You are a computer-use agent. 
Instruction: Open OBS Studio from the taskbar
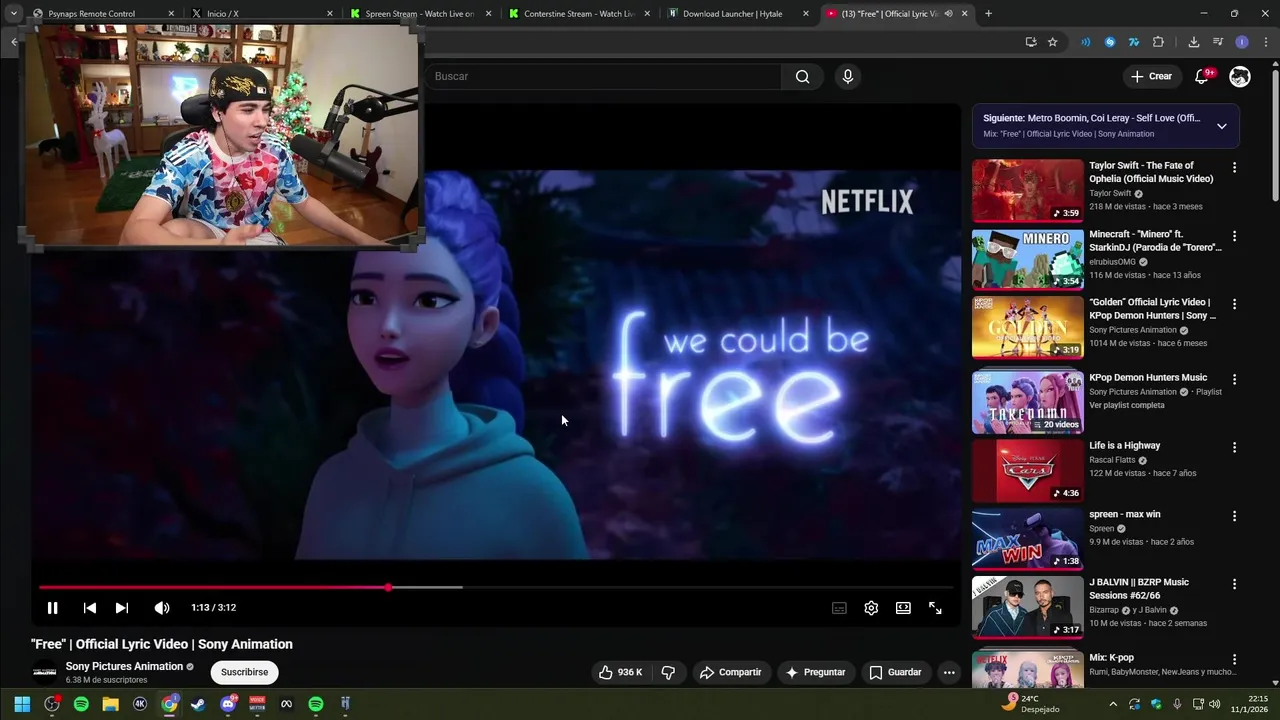coord(52,704)
